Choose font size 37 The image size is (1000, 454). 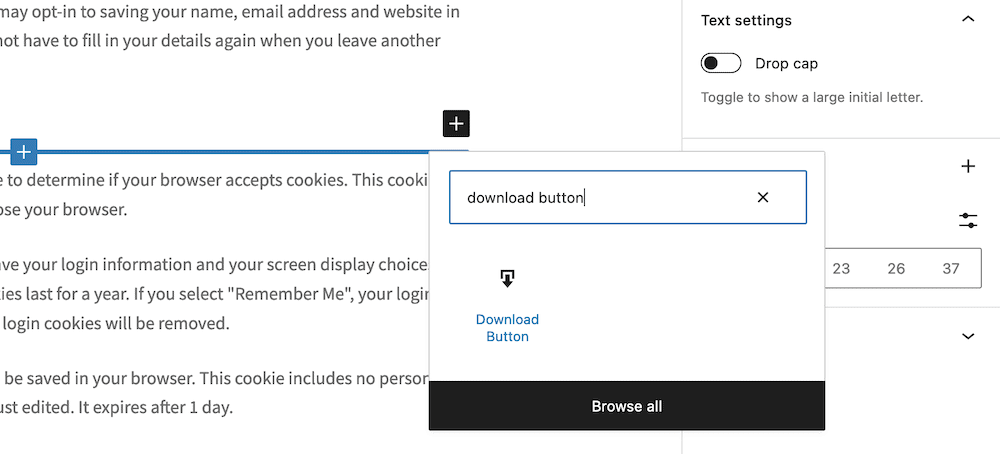(x=951, y=268)
